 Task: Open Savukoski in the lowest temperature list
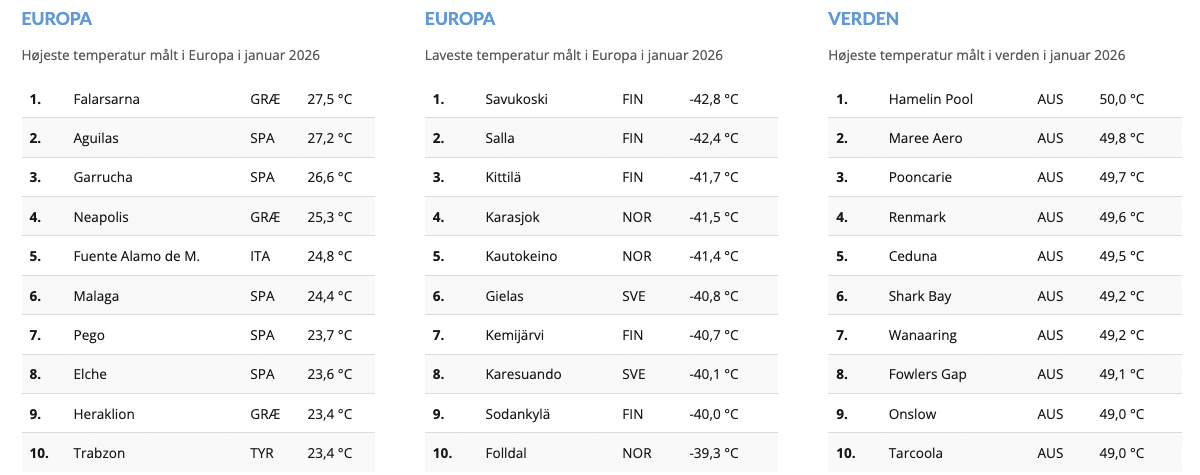click(516, 99)
